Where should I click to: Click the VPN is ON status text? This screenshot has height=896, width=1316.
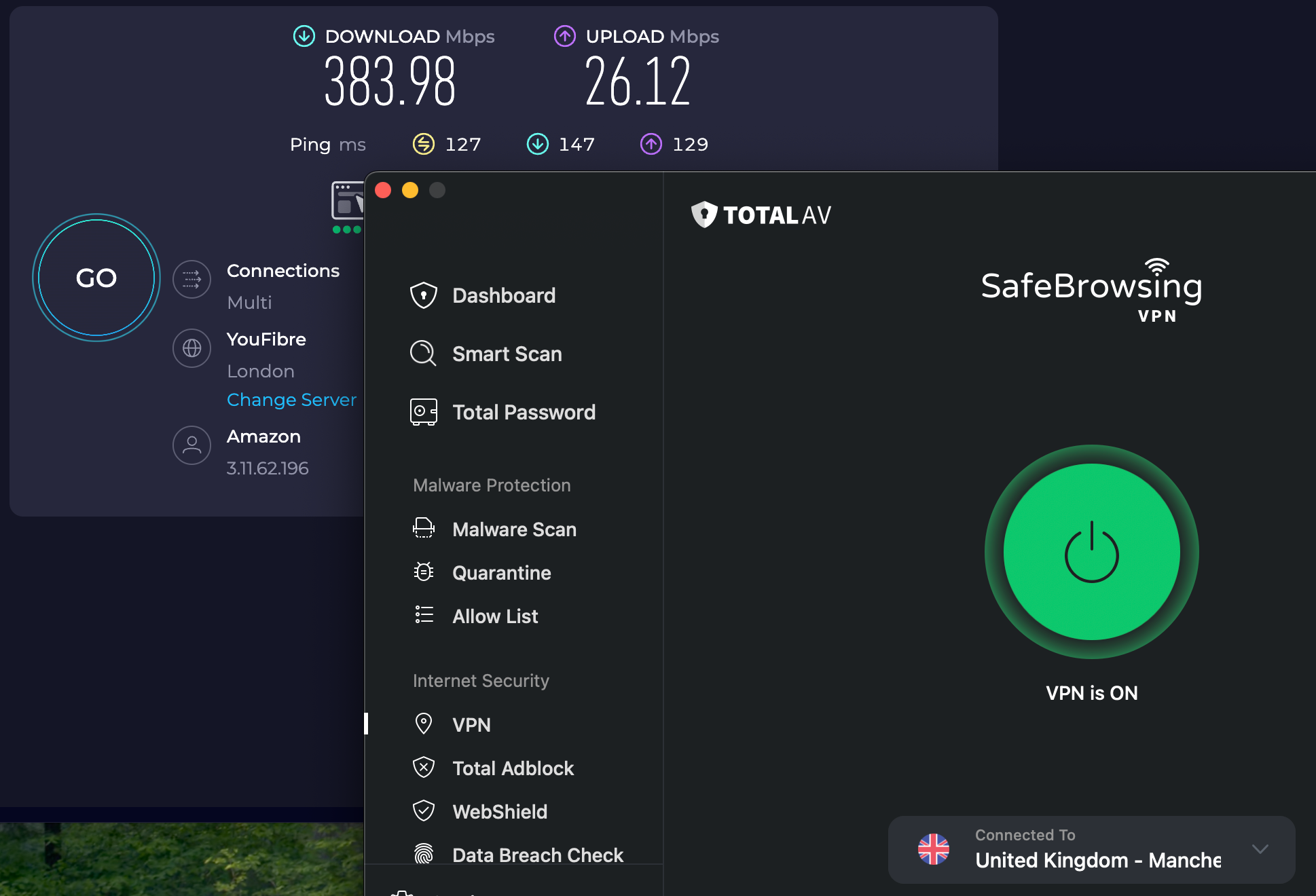tap(1092, 693)
